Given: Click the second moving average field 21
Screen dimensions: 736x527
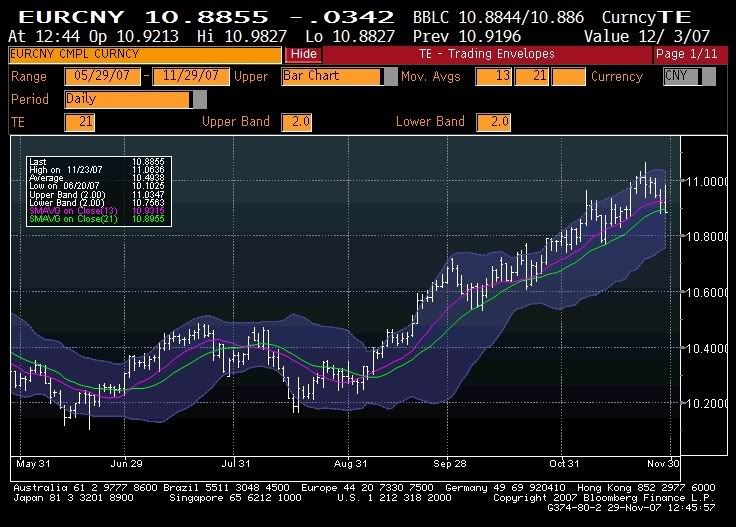Looking at the screenshot, I should click(x=531, y=77).
